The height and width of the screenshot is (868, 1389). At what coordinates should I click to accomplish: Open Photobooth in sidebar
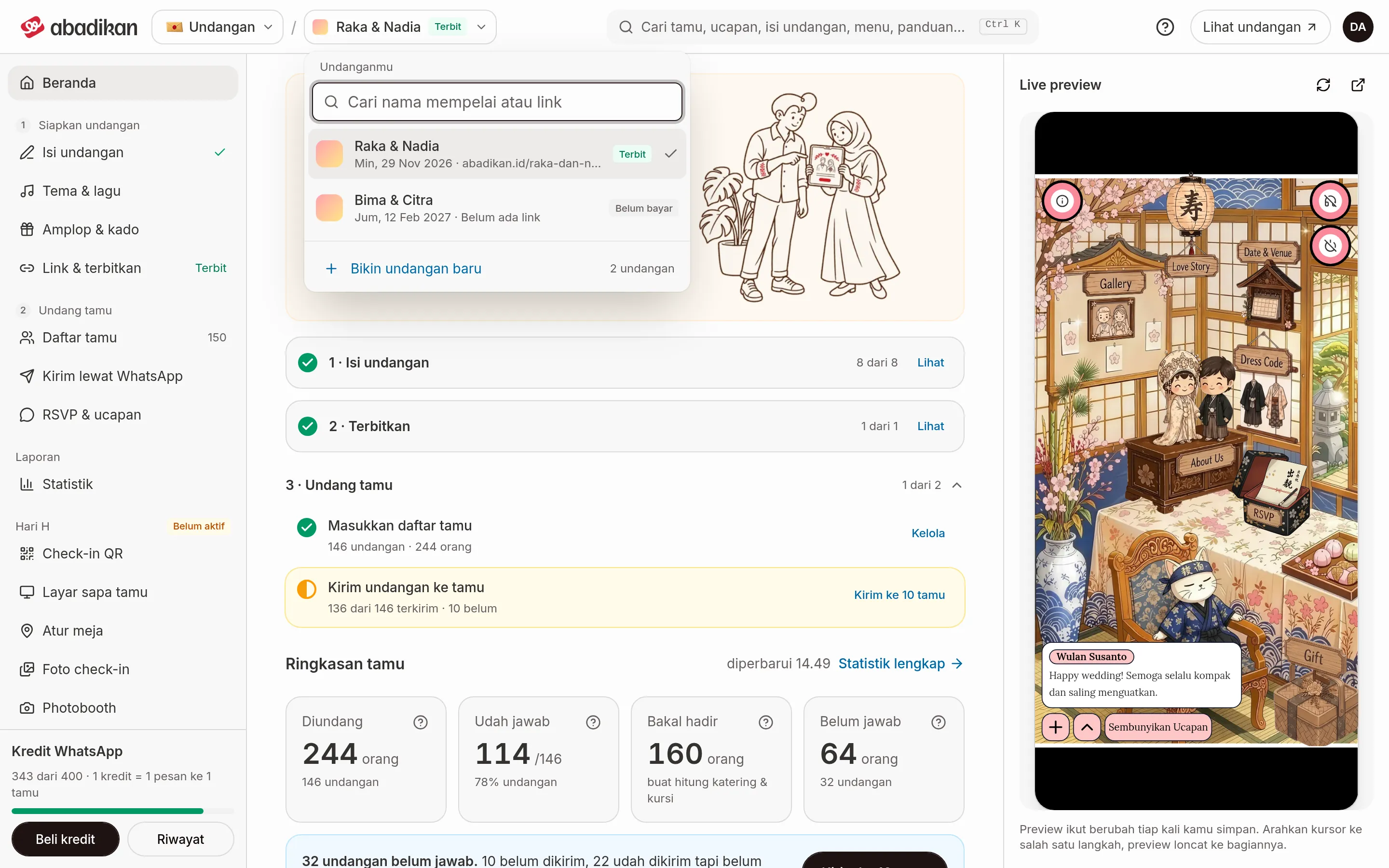click(x=123, y=708)
